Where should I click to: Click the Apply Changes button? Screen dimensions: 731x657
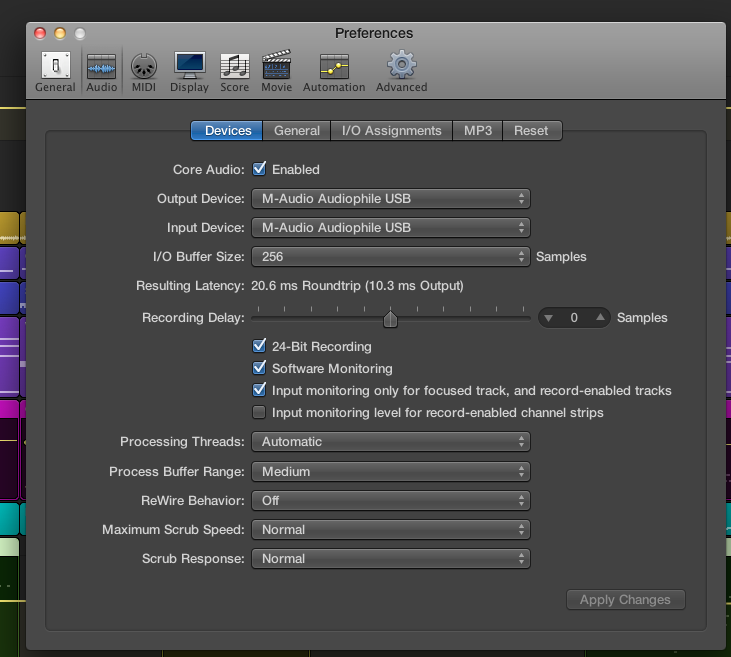[626, 600]
